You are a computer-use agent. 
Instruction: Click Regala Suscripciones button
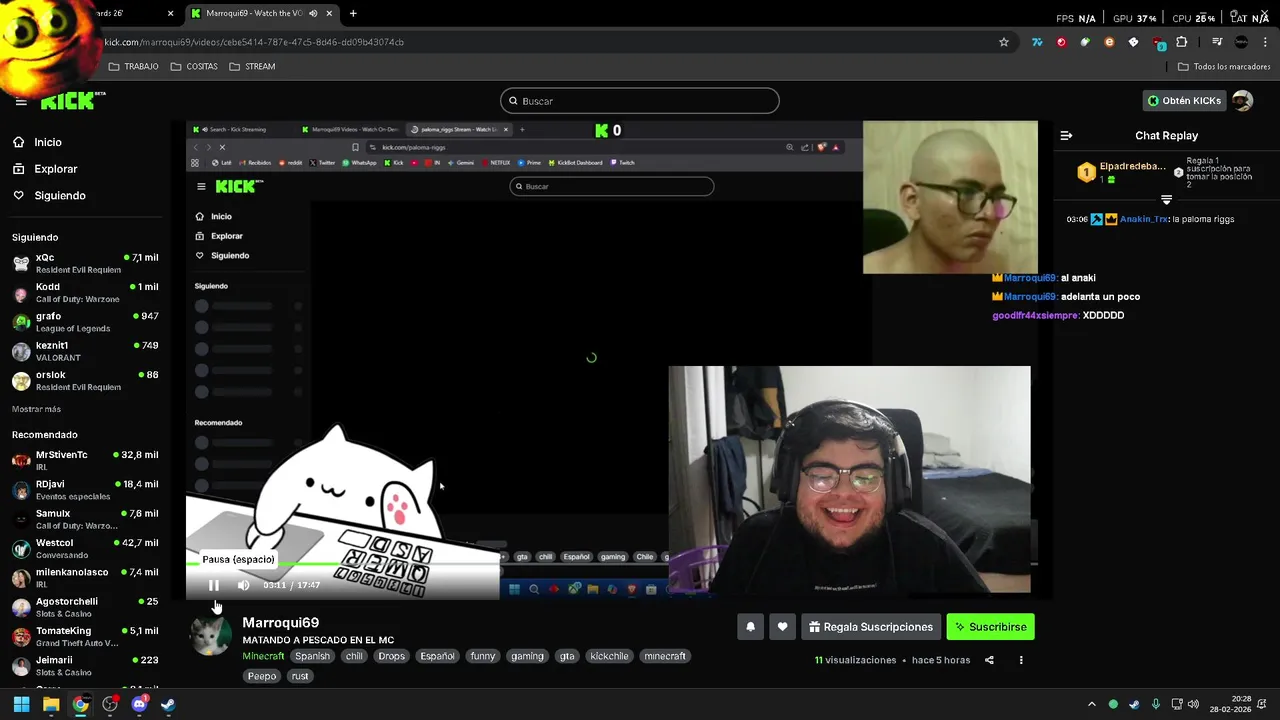(x=871, y=627)
